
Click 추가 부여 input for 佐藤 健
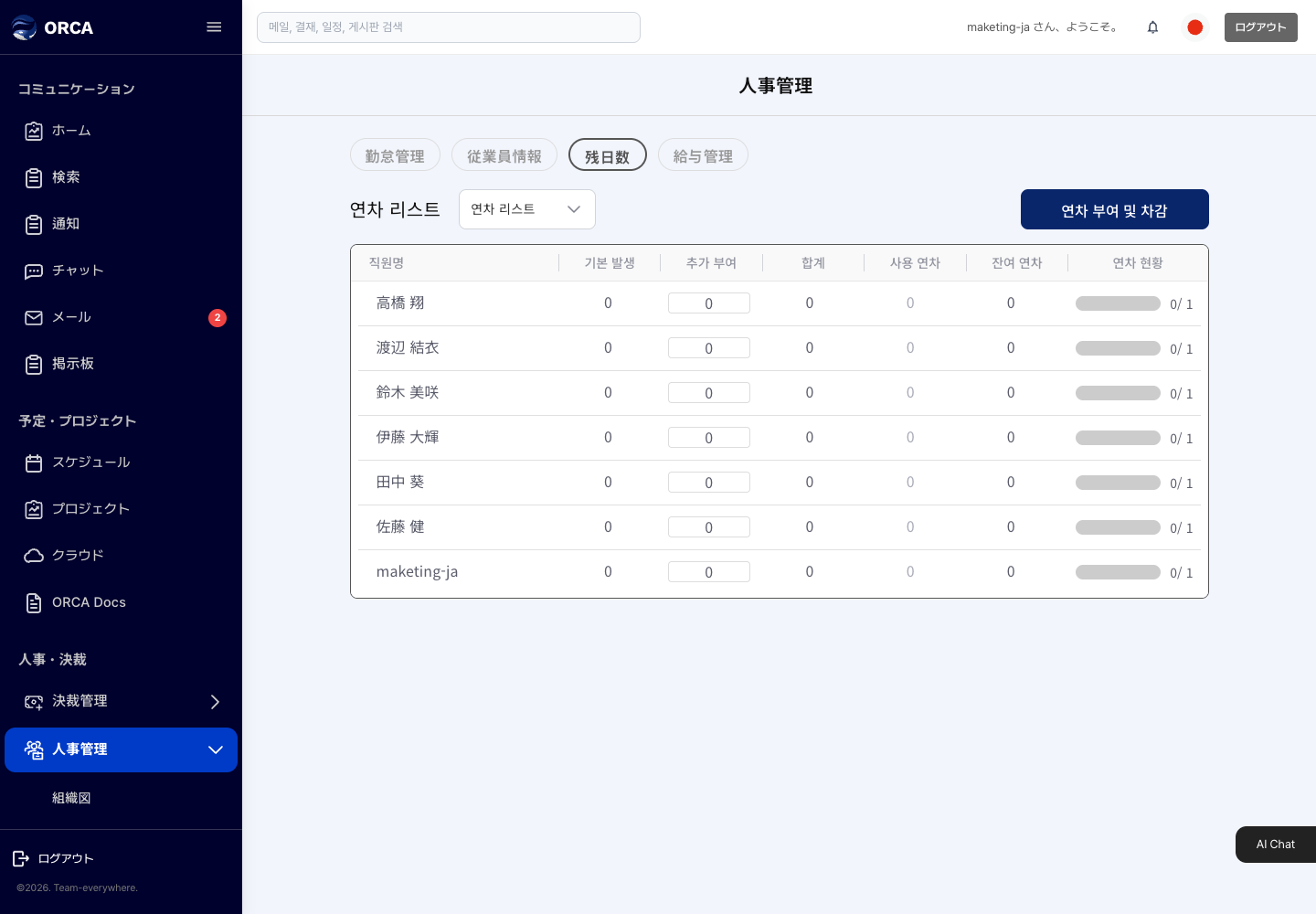(x=709, y=527)
